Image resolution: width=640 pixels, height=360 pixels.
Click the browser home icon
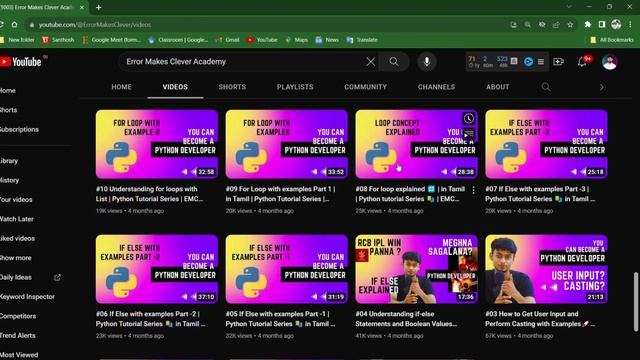(x=14, y=24)
